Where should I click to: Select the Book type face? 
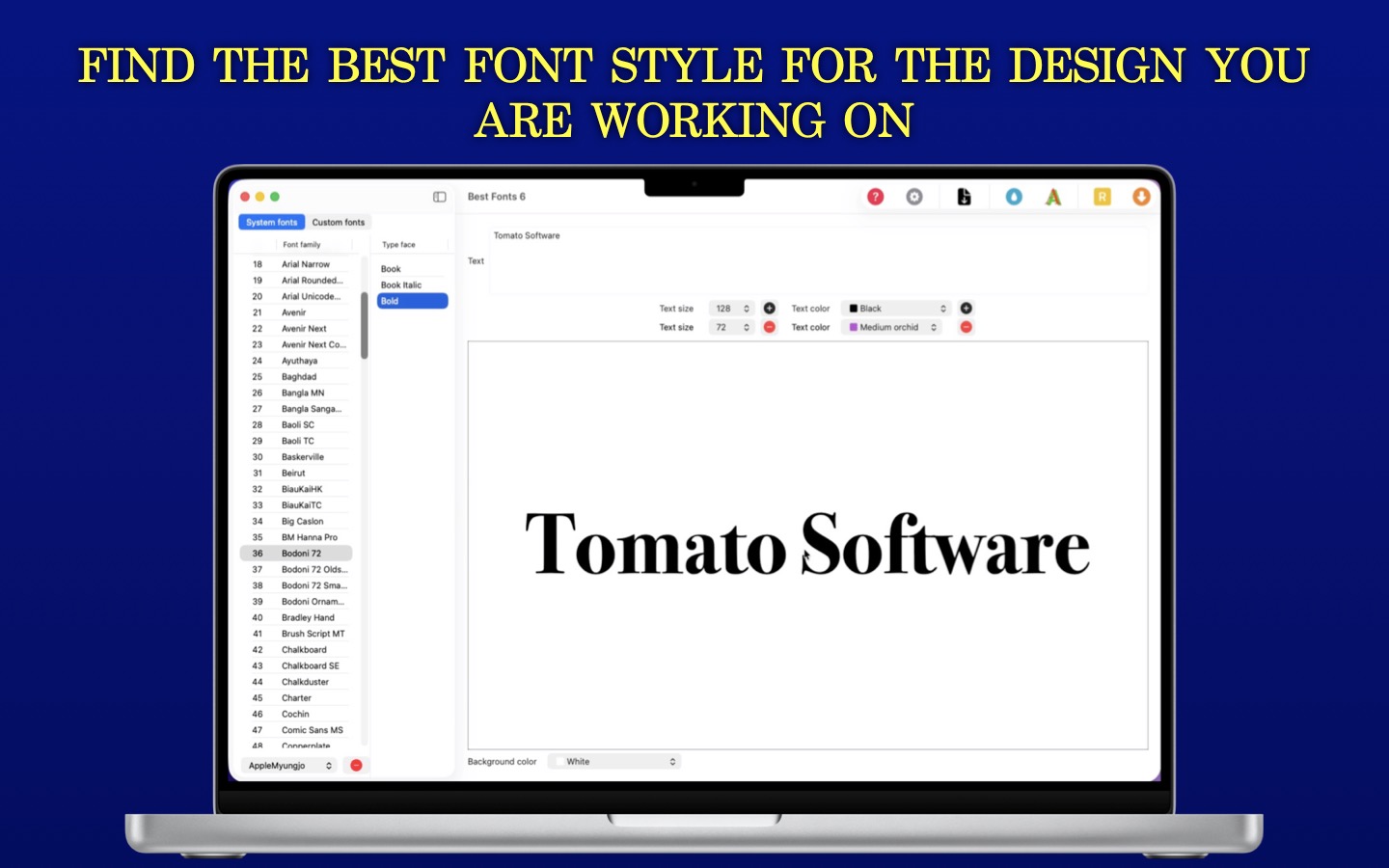click(x=412, y=269)
